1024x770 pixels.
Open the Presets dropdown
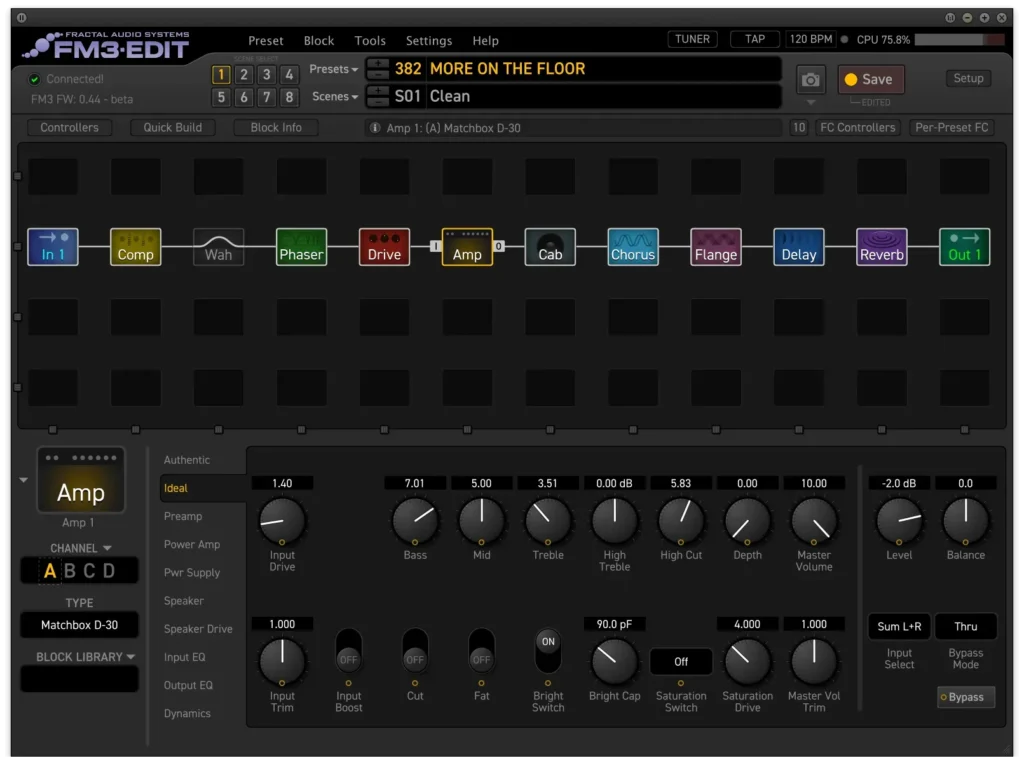334,69
